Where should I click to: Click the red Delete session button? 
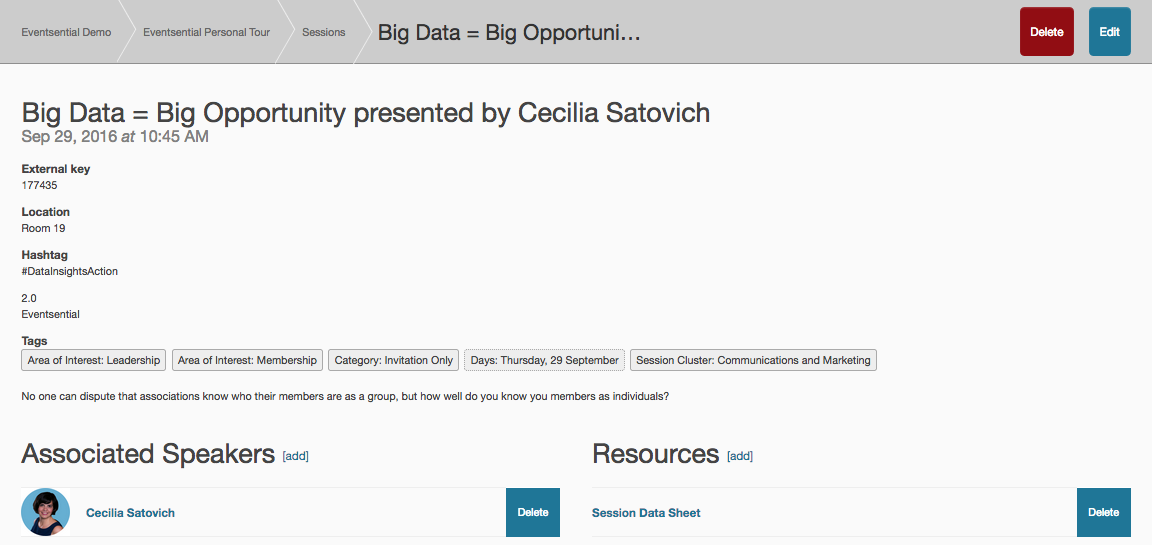(1046, 32)
